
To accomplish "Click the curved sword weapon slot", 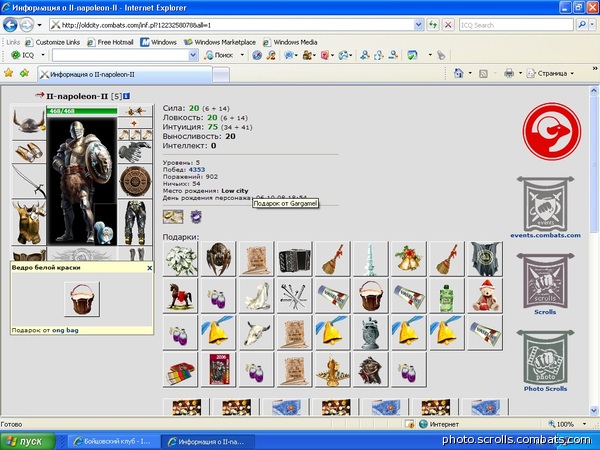I will 29,181.
